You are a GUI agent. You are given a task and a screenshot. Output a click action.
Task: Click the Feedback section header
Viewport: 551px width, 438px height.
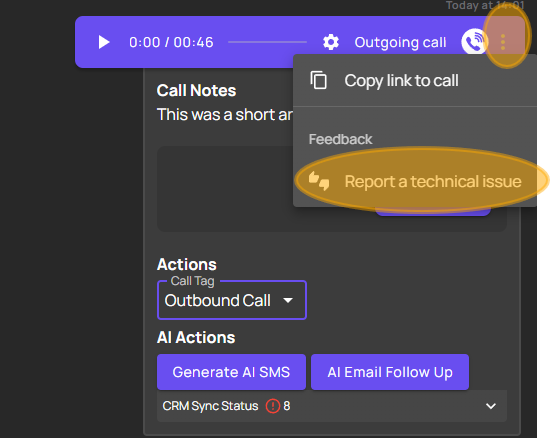click(340, 139)
